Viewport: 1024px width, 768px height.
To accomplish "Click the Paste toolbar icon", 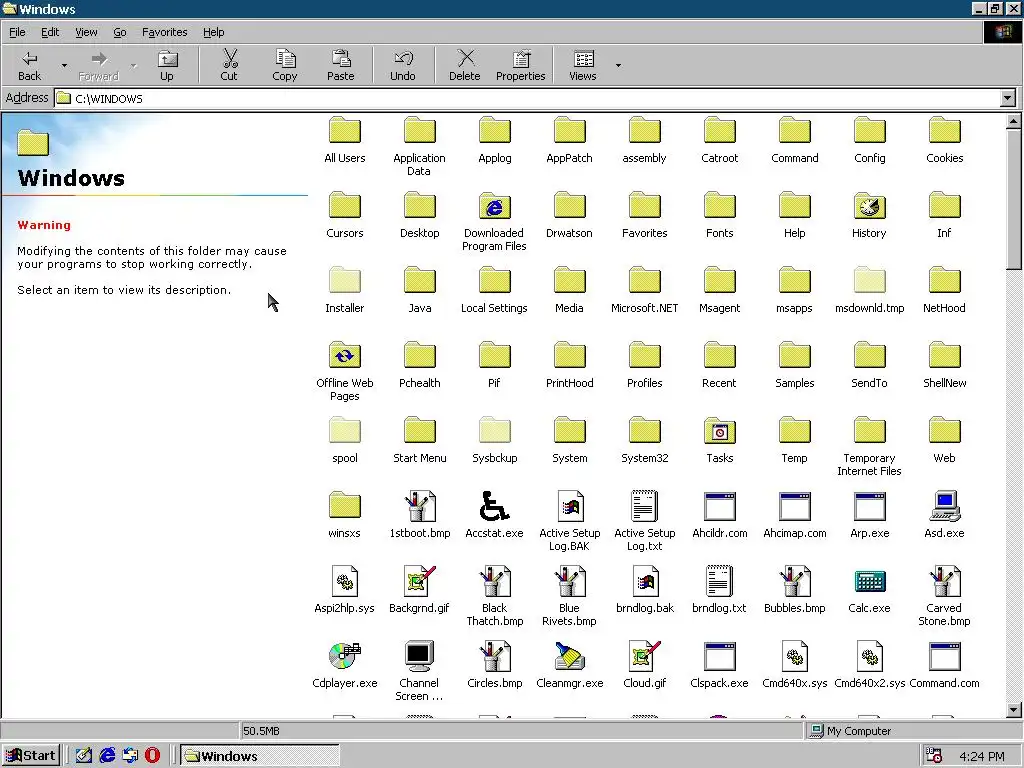I will click(340, 65).
